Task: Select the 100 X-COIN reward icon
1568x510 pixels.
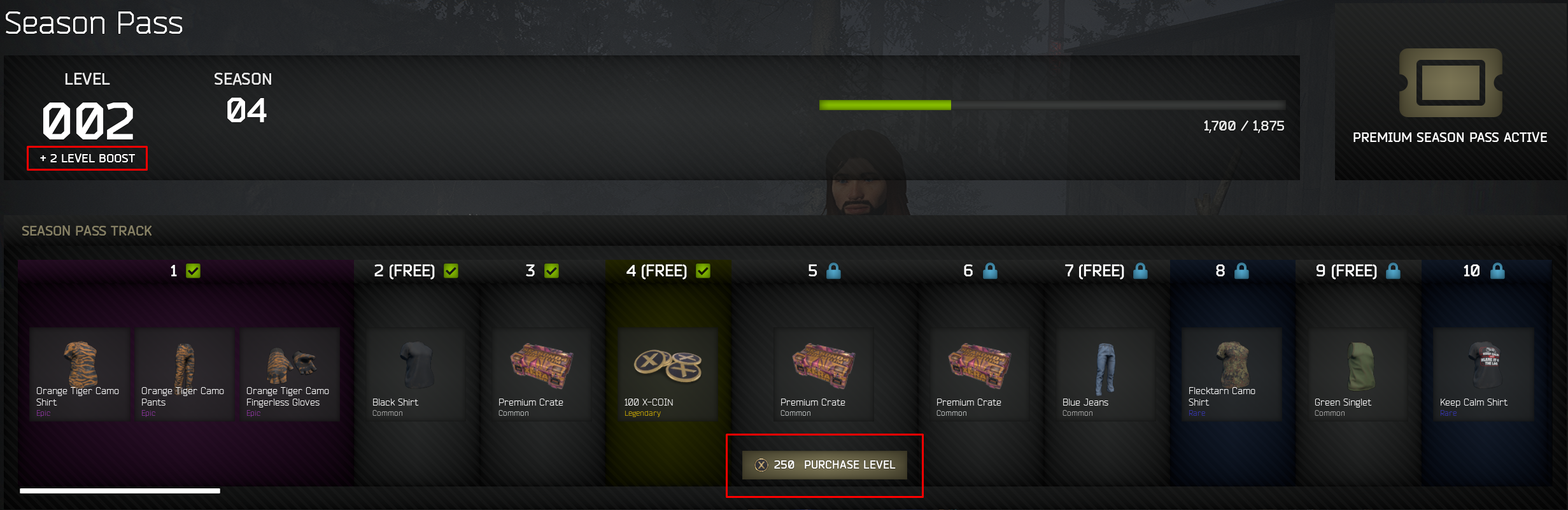Action: (x=667, y=366)
